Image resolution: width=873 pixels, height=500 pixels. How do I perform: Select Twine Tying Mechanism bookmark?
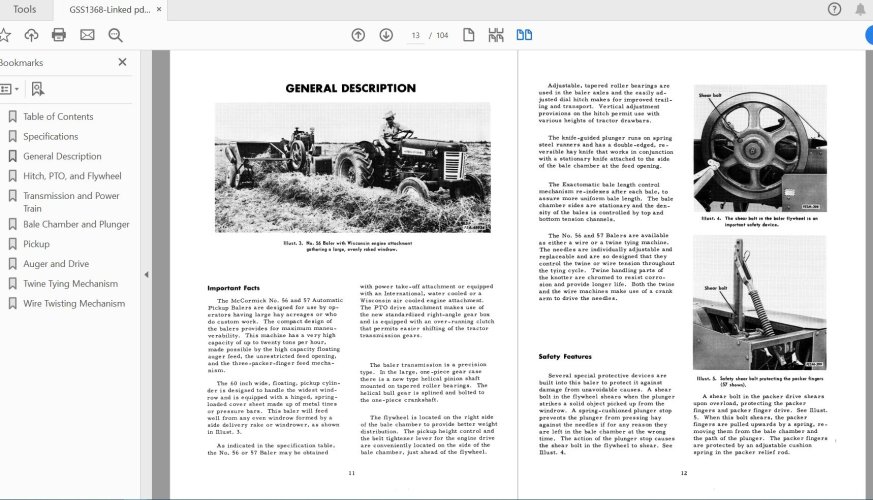coord(71,283)
